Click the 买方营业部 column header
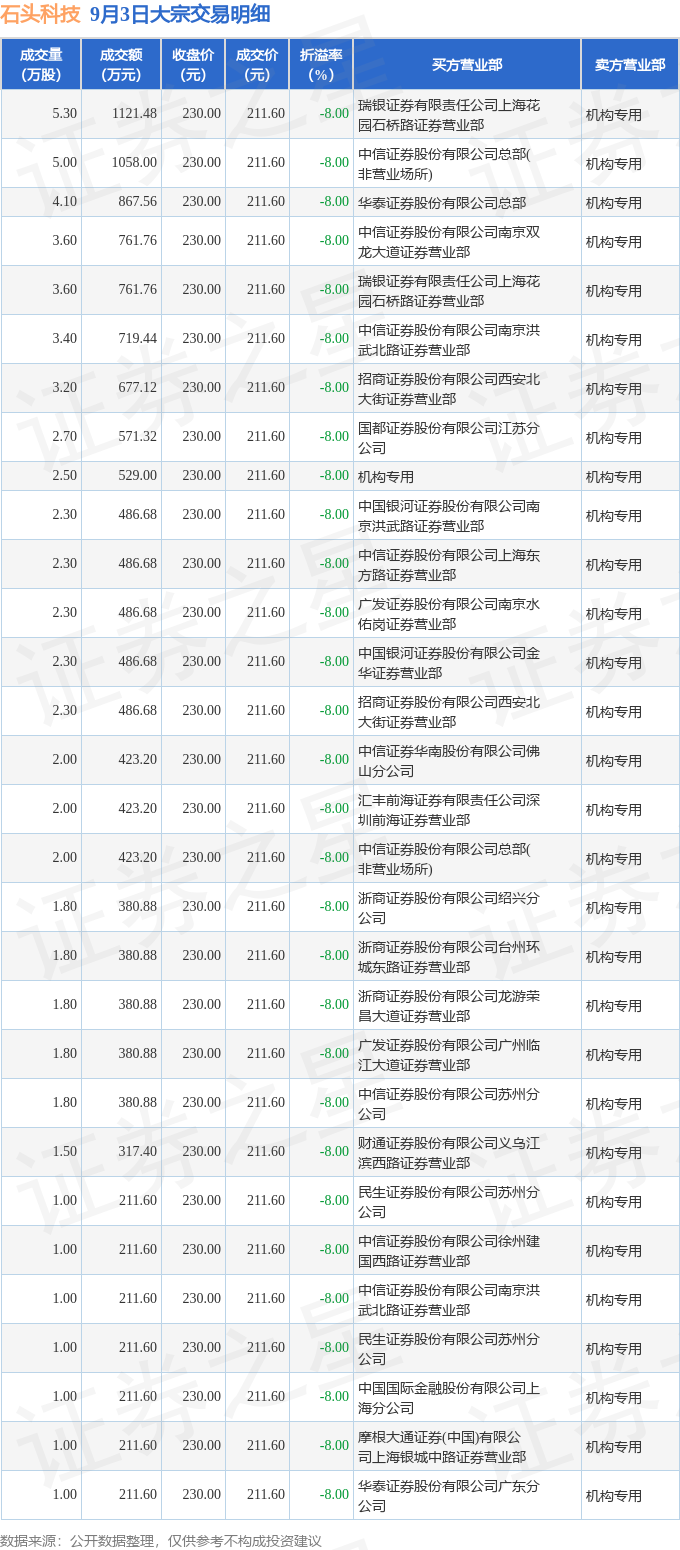 (x=467, y=65)
